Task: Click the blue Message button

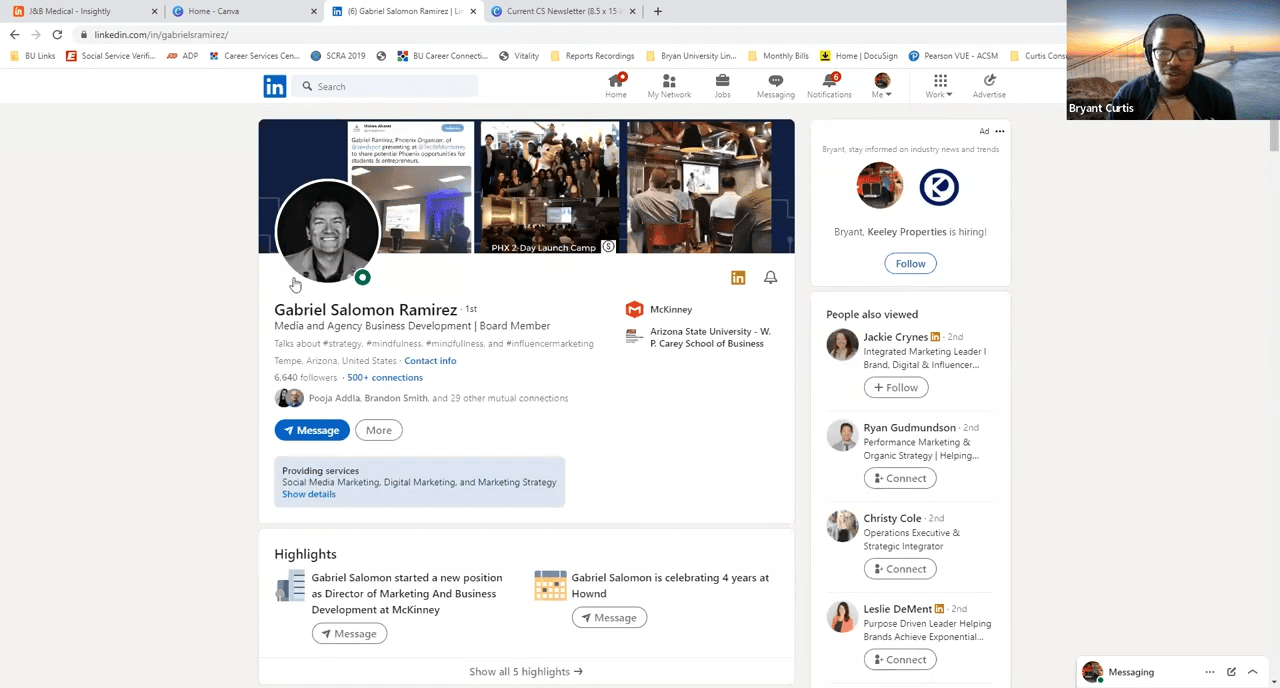Action: pos(312,430)
